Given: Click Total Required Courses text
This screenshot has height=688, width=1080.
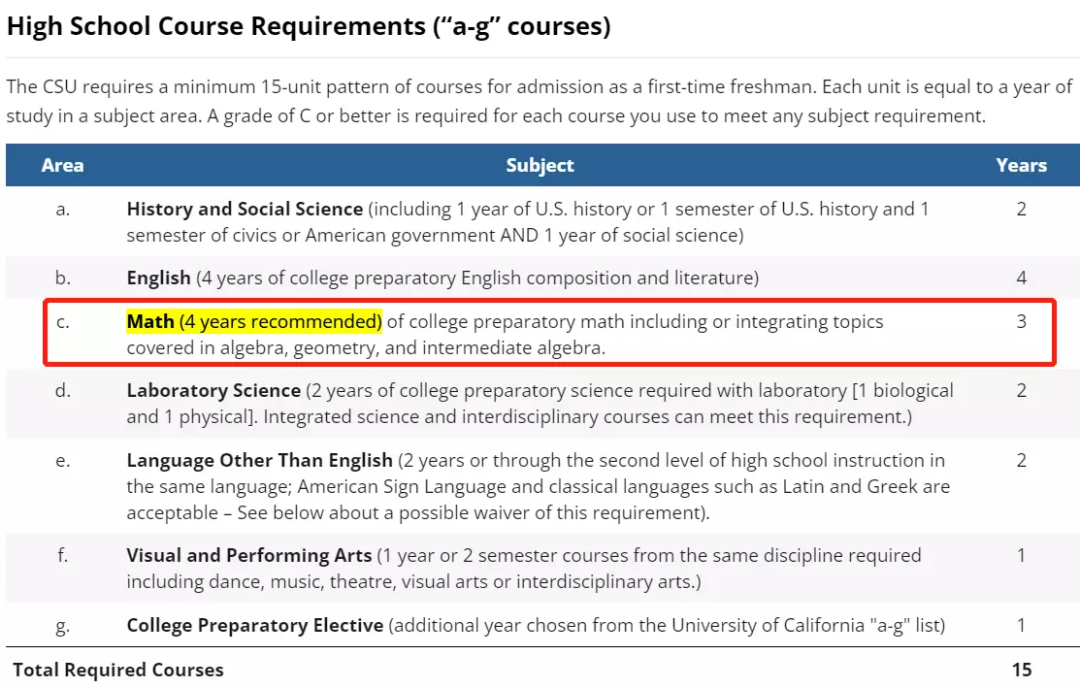Looking at the screenshot, I should (x=118, y=669).
